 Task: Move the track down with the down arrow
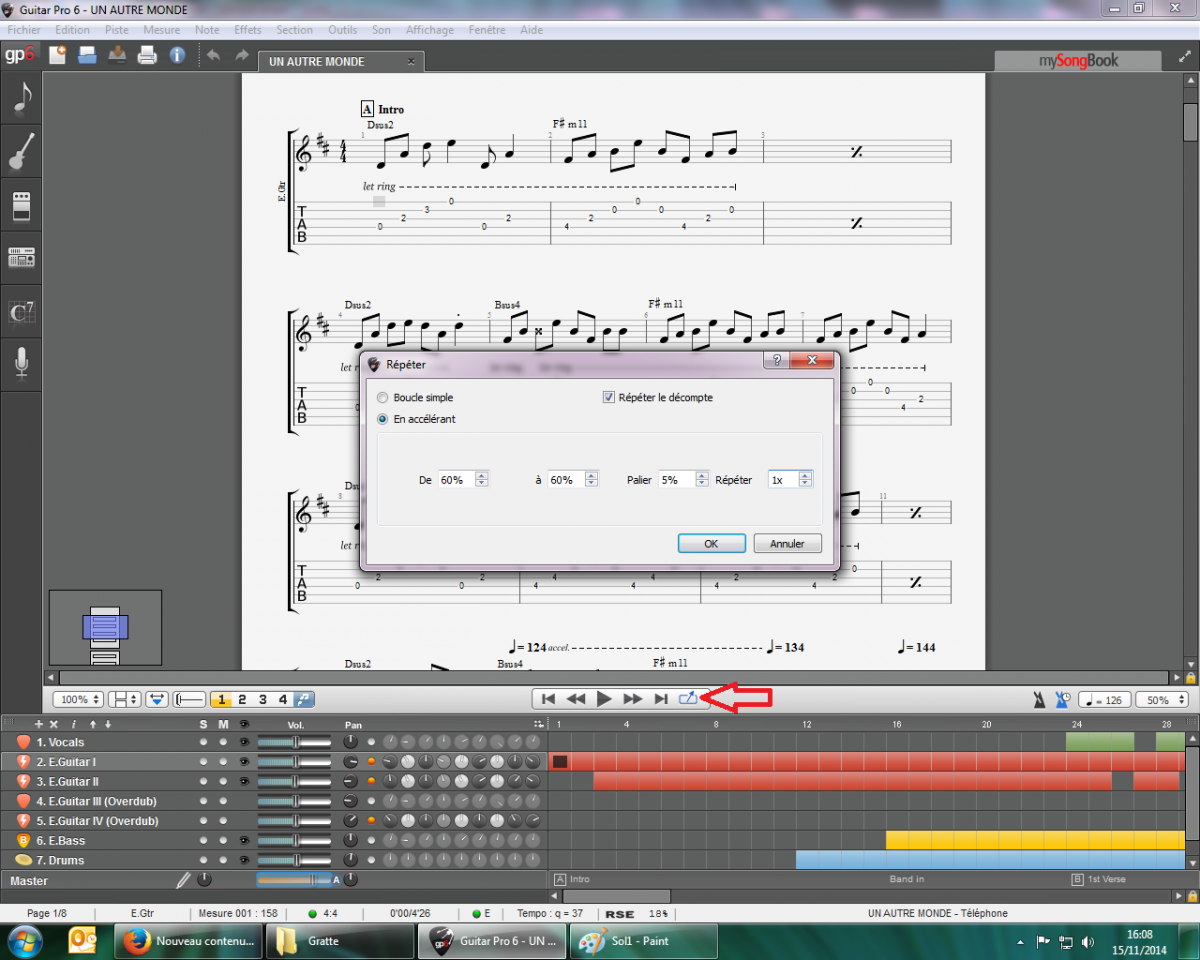[108, 724]
